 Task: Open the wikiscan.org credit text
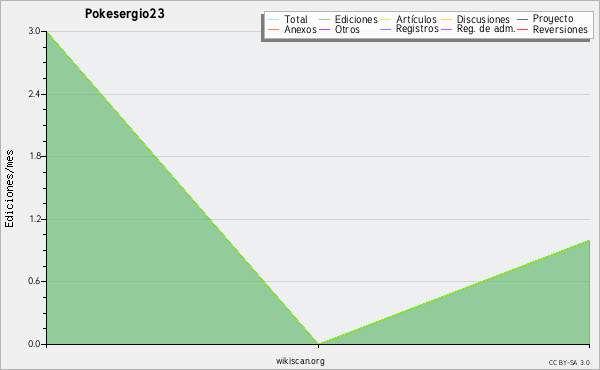(x=300, y=361)
